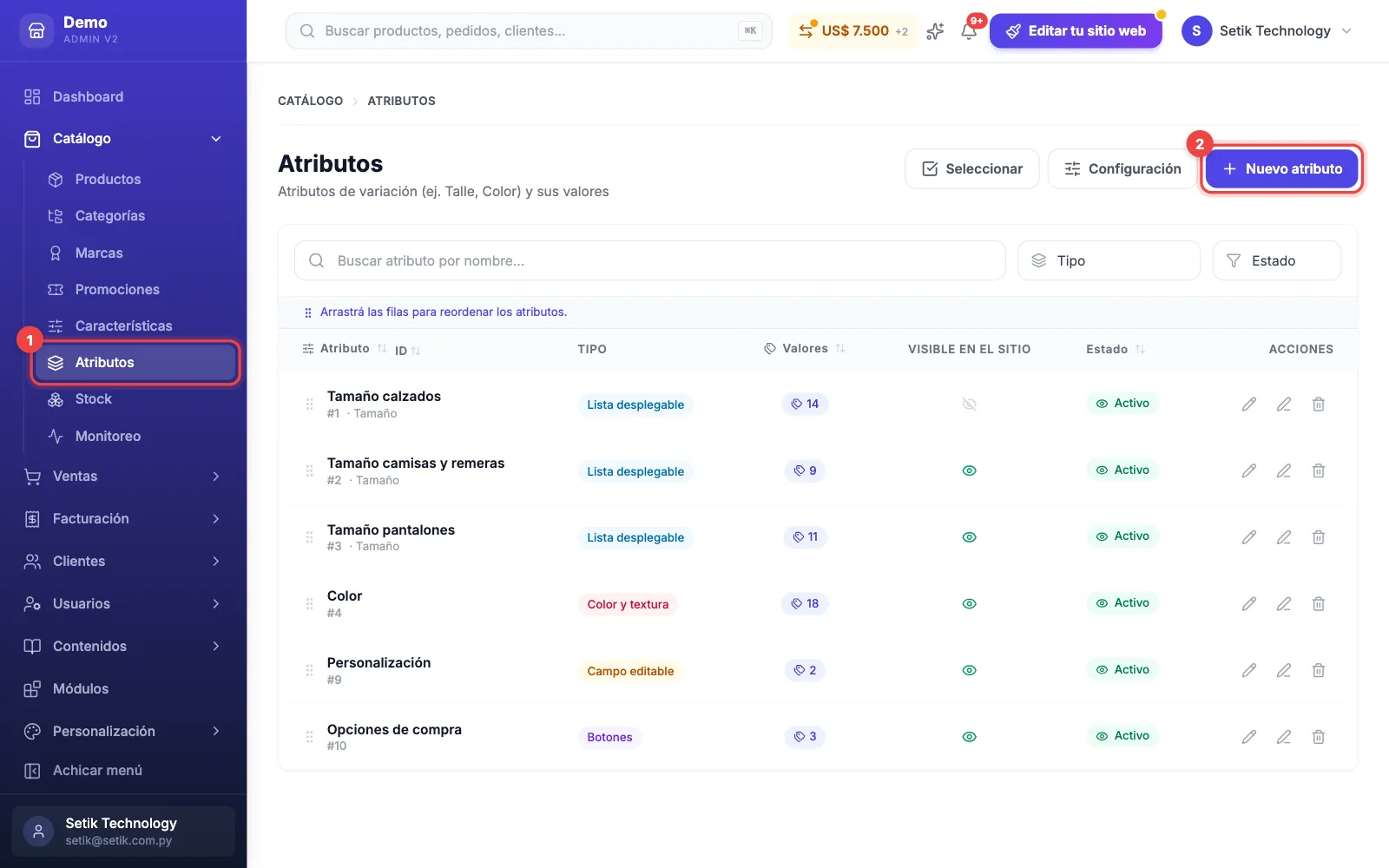Toggle site visibility for Tamaño calzados
The image size is (1389, 868).
tap(970, 404)
